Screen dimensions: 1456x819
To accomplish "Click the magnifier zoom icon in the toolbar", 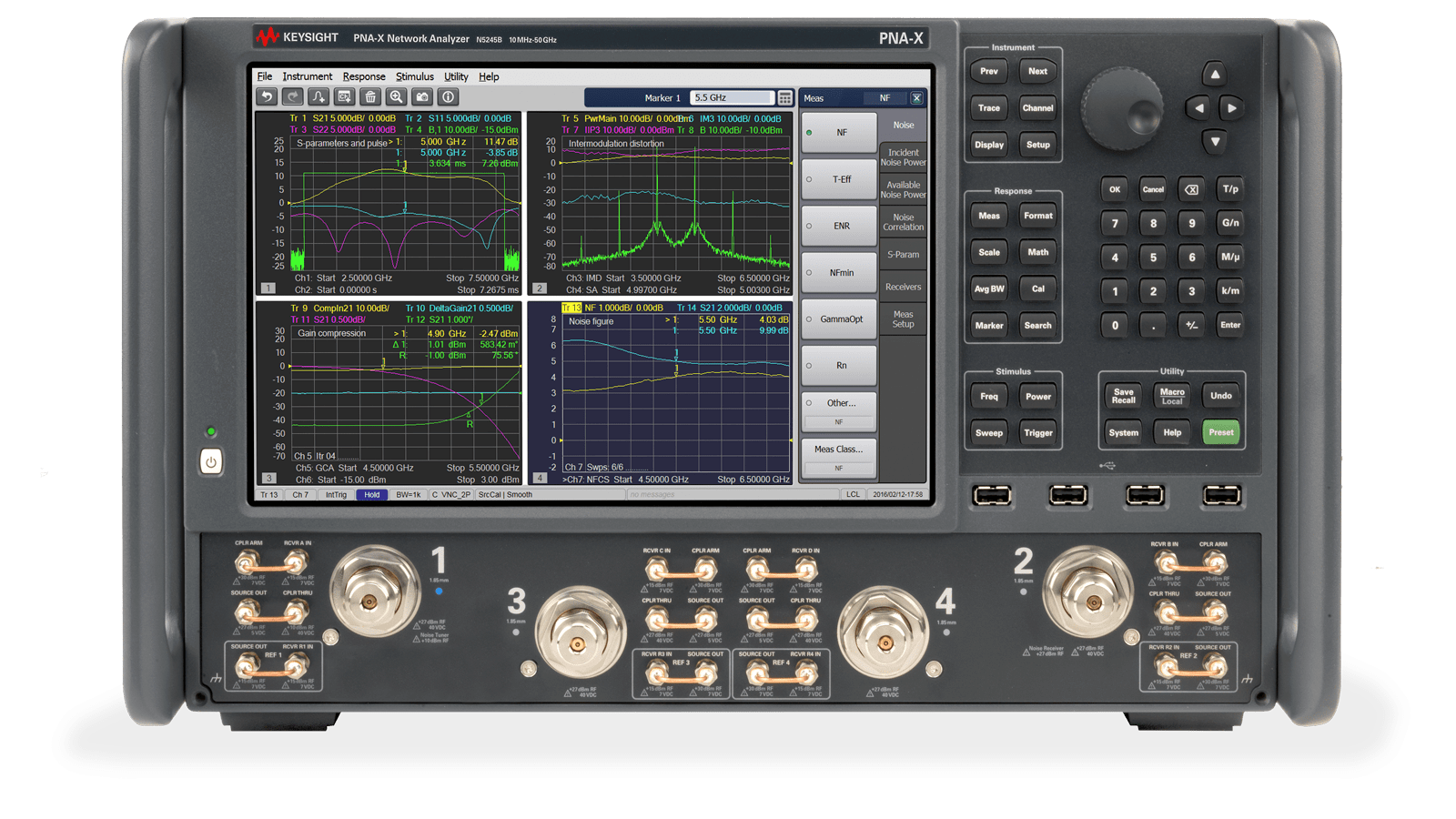I will click(396, 96).
